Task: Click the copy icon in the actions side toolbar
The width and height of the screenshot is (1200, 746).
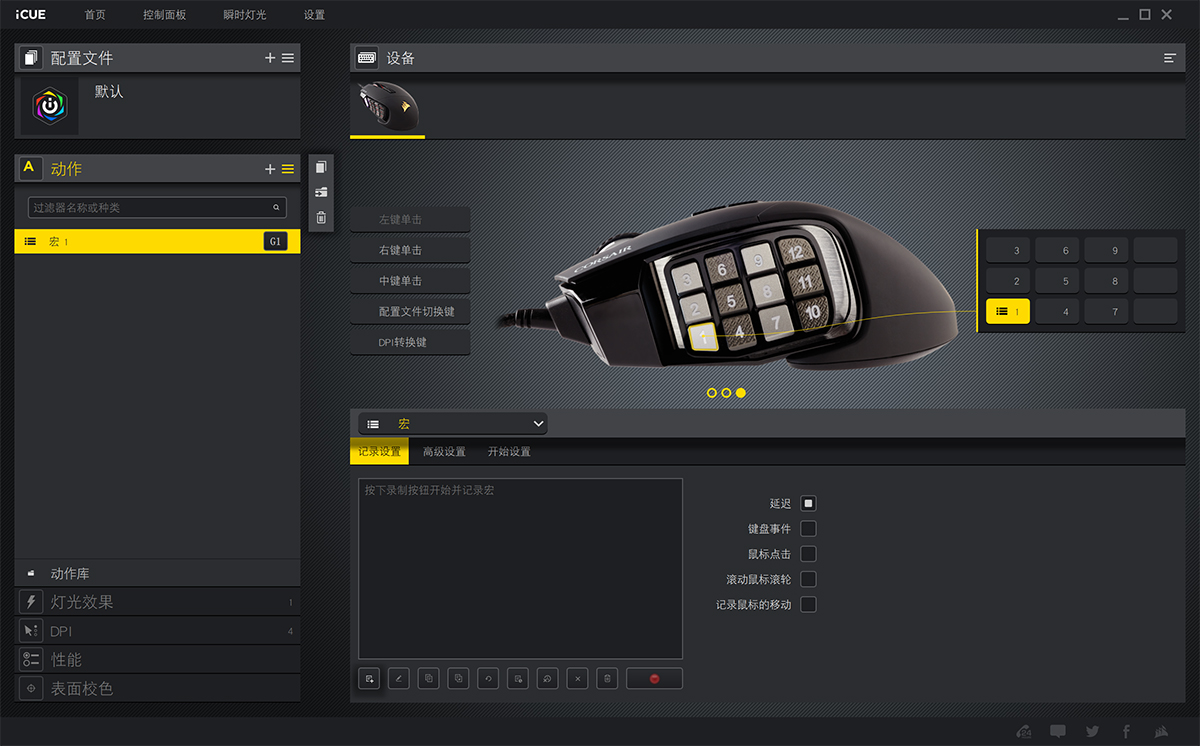Action: tap(321, 167)
